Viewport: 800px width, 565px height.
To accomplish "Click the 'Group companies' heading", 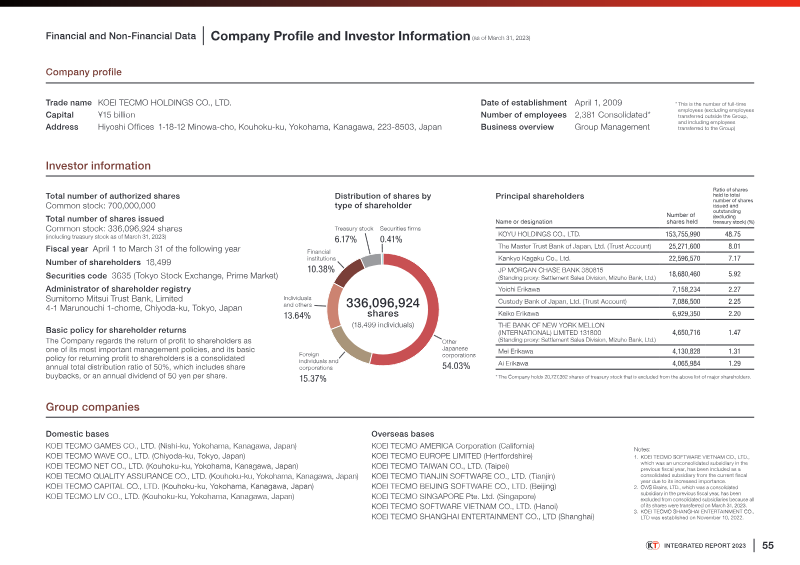I will pos(92,407).
